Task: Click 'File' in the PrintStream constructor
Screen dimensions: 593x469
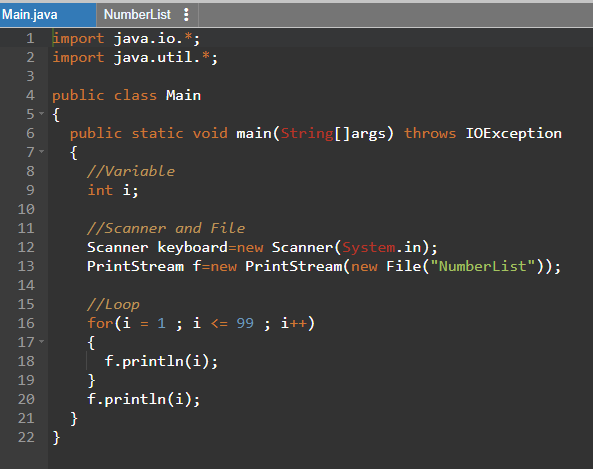Action: click(403, 266)
